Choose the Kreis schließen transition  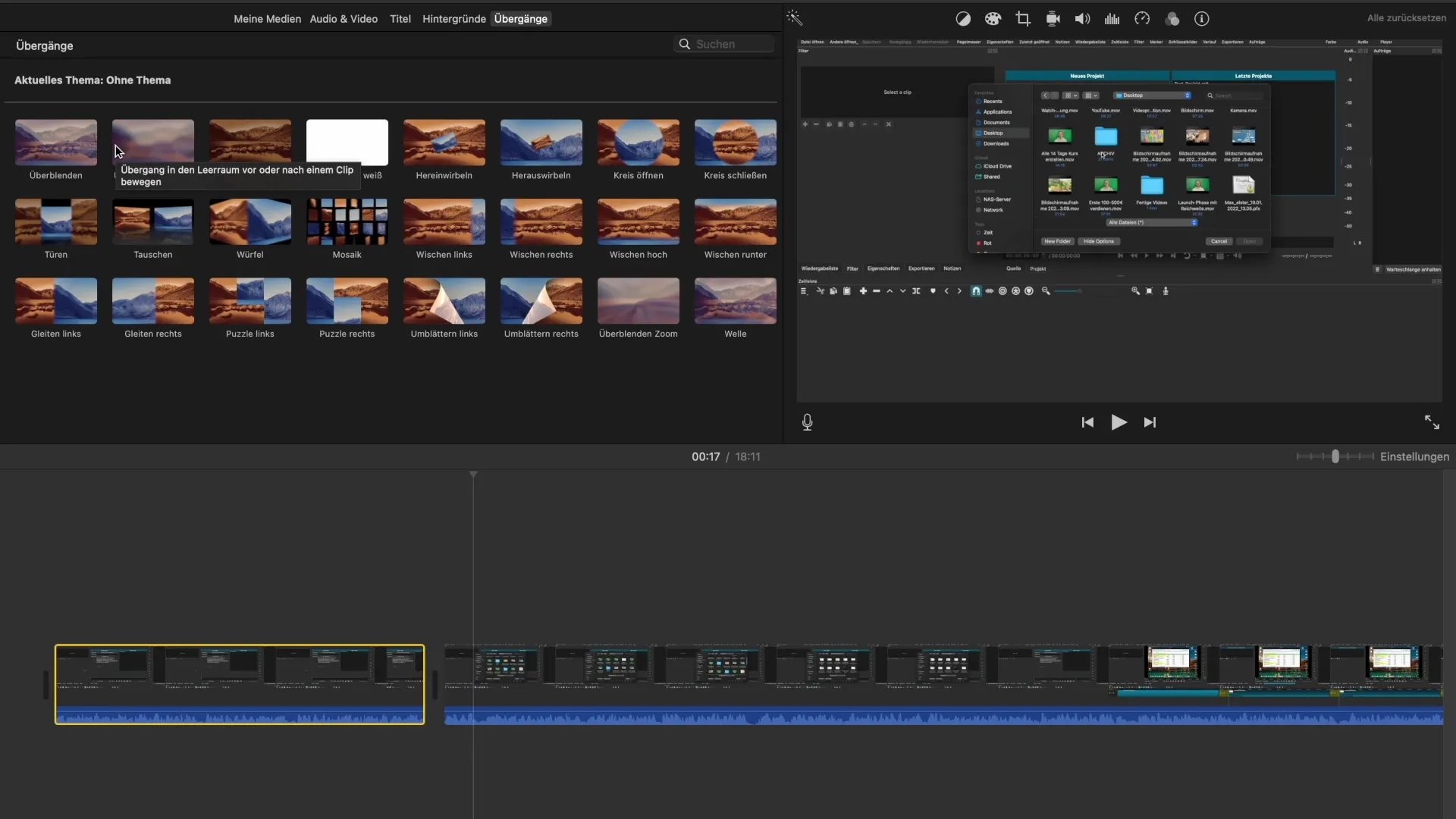coord(736,142)
